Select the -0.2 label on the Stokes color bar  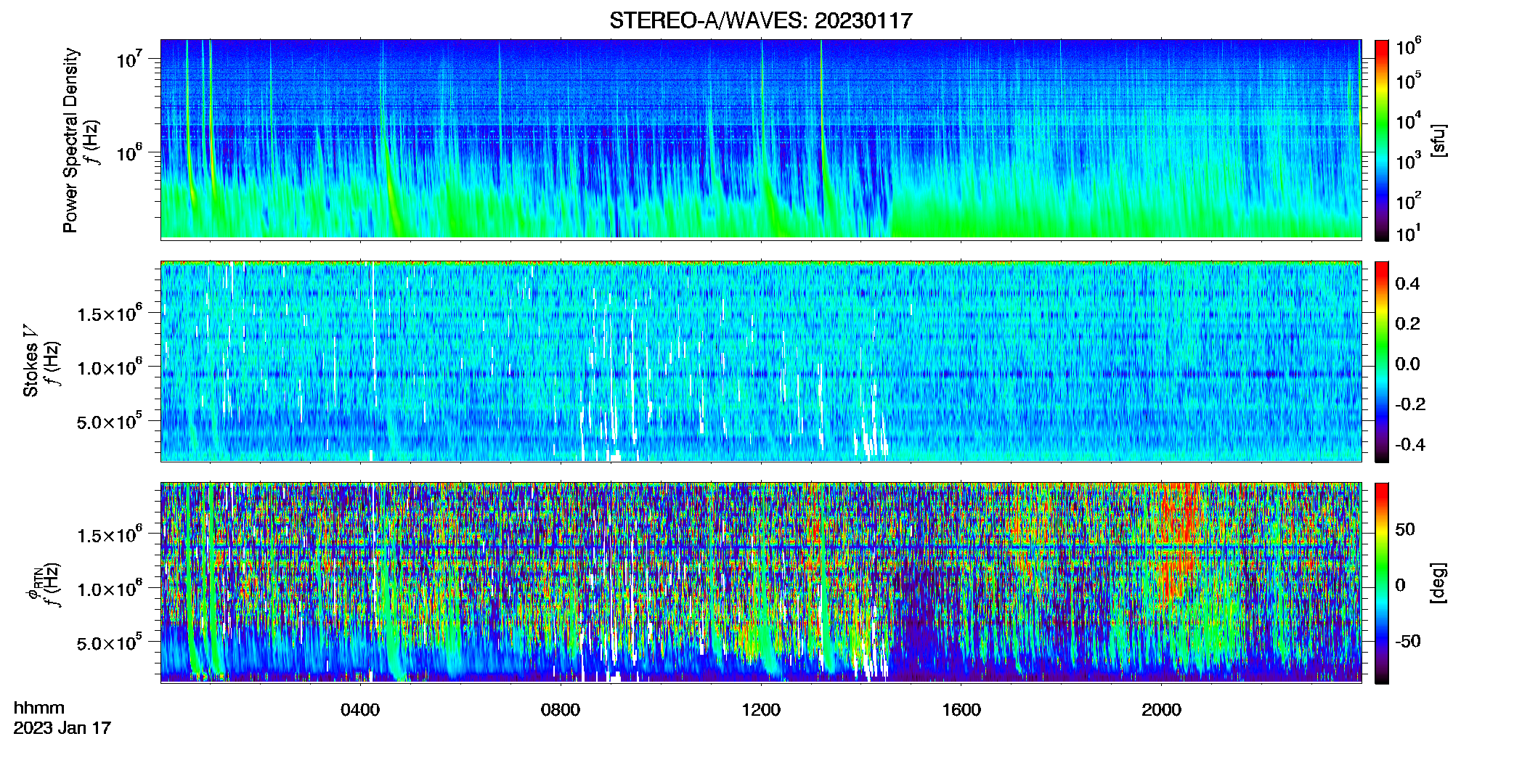pos(1410,404)
